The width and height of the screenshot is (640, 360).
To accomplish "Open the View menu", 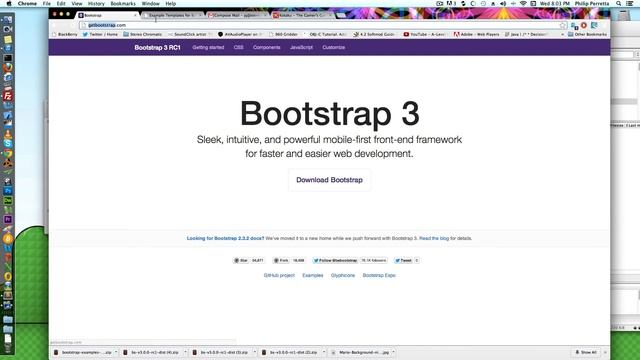I will coord(77,3).
